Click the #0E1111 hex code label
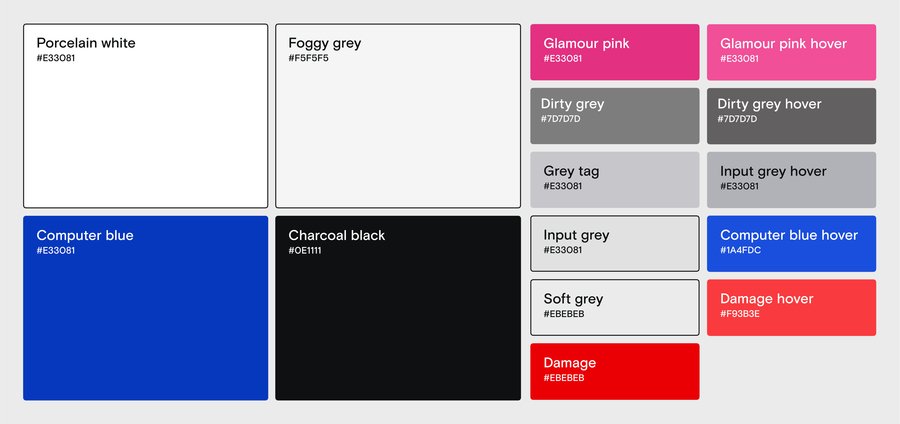The image size is (900, 424). [308, 250]
